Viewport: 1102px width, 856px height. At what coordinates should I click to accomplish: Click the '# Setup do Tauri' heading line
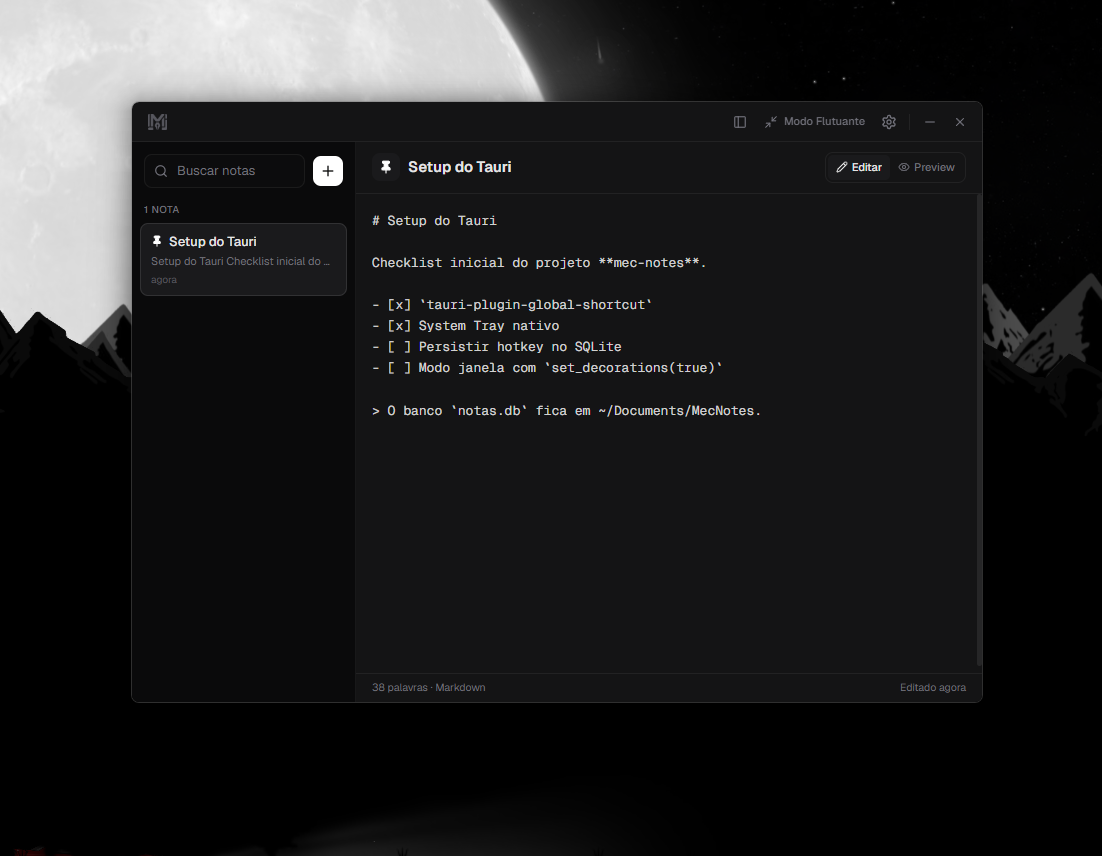point(434,221)
